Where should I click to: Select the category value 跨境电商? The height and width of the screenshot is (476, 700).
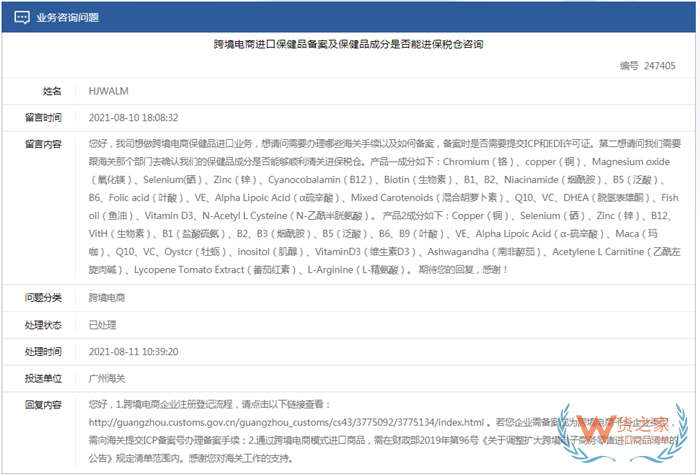click(107, 297)
